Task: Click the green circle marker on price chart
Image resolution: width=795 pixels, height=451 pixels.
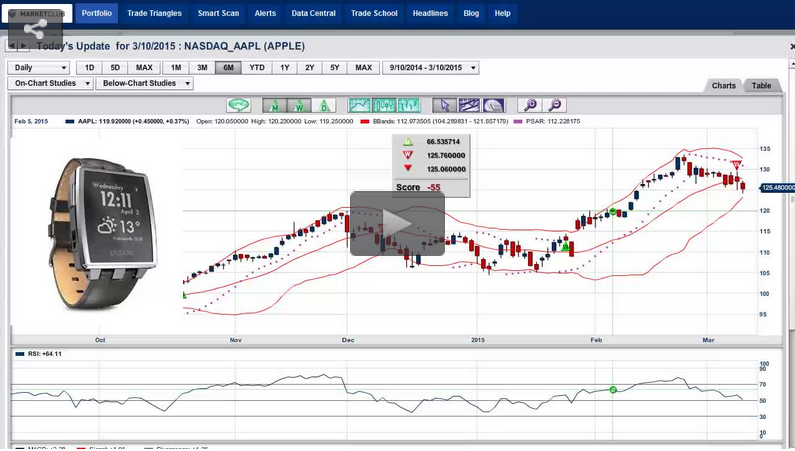Action: point(612,211)
